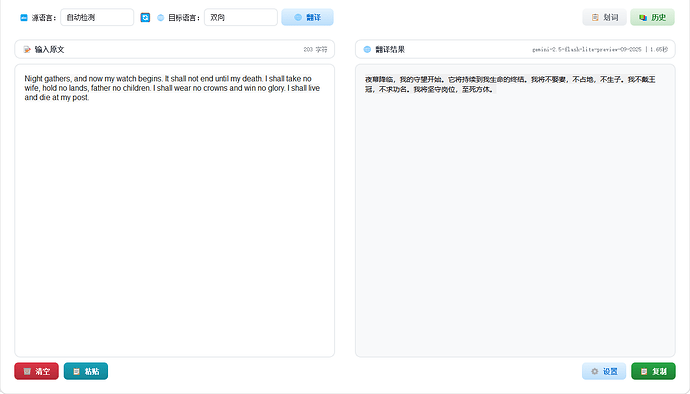Click the 粘贴 paste button

click(x=86, y=371)
